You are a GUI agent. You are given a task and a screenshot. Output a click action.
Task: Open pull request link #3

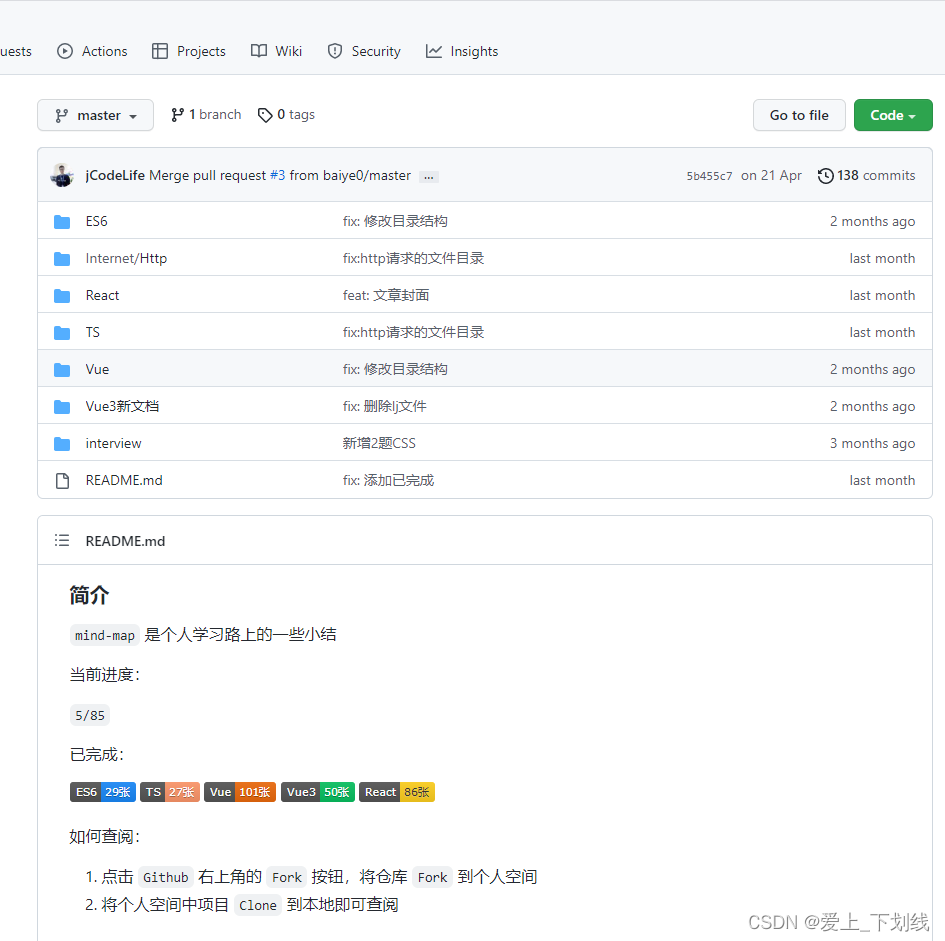click(277, 175)
